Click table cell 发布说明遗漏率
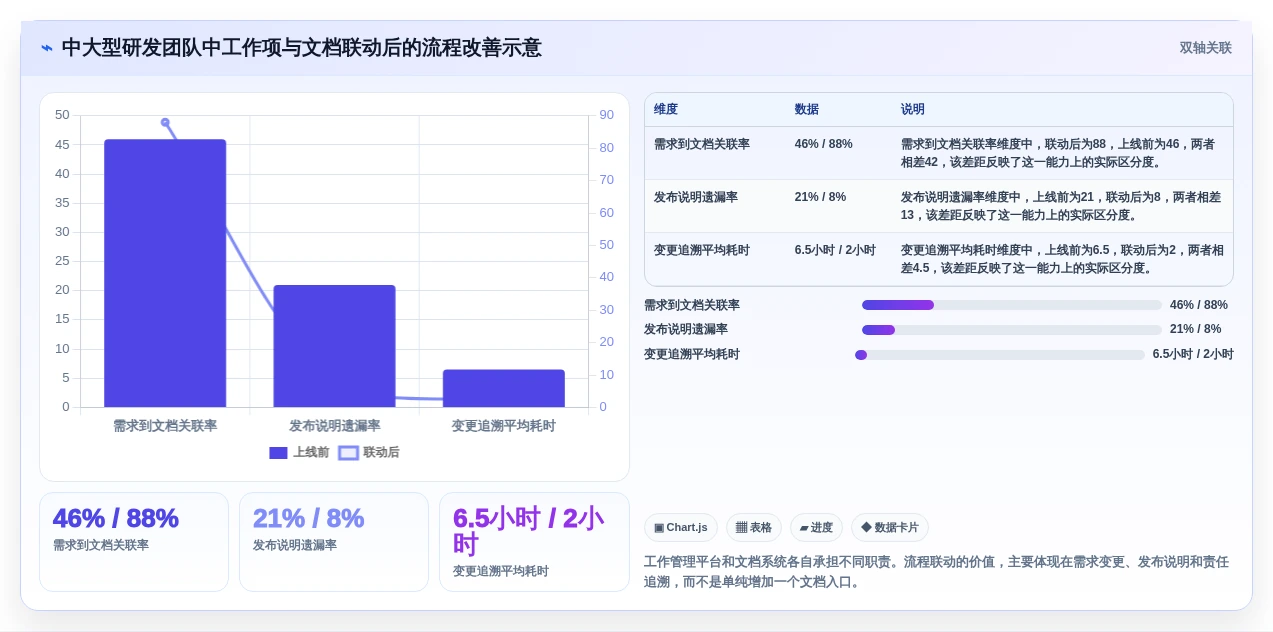This screenshot has height=632, width=1273. (x=696, y=197)
